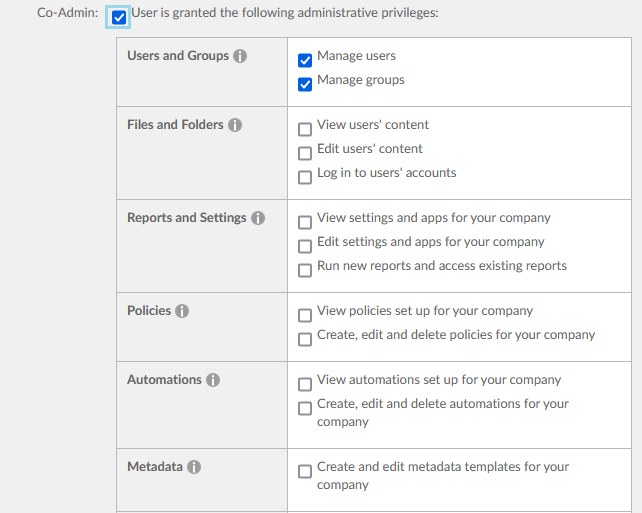
Task: Uncheck the Manage users checkbox
Action: click(305, 60)
